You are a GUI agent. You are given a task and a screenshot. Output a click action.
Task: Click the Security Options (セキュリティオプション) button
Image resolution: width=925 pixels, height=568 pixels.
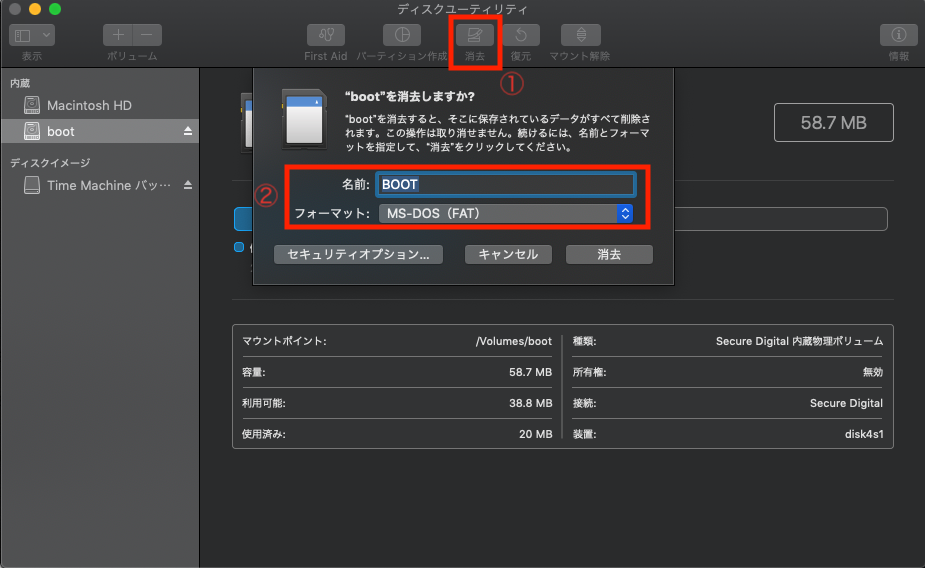click(x=358, y=254)
